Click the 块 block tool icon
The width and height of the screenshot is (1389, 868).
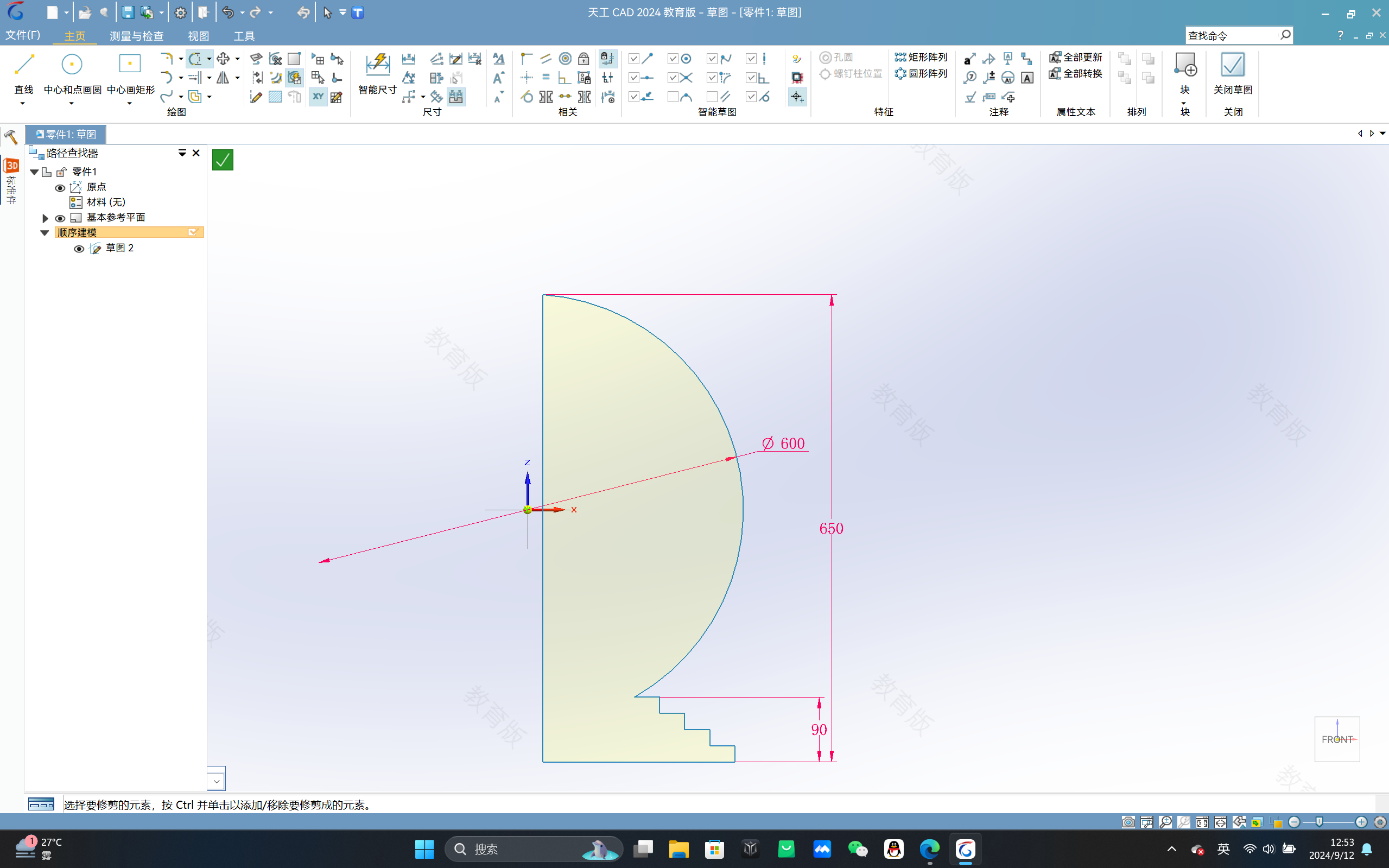(x=1185, y=64)
